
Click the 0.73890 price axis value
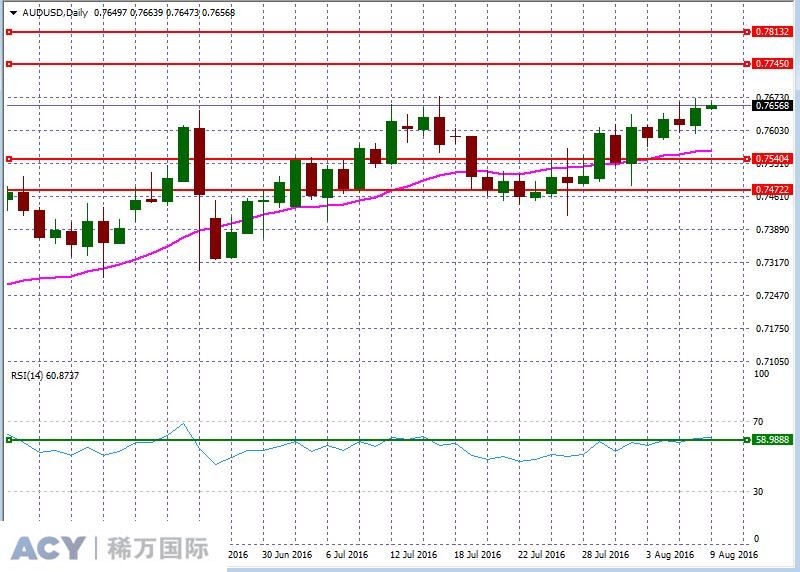click(772, 230)
